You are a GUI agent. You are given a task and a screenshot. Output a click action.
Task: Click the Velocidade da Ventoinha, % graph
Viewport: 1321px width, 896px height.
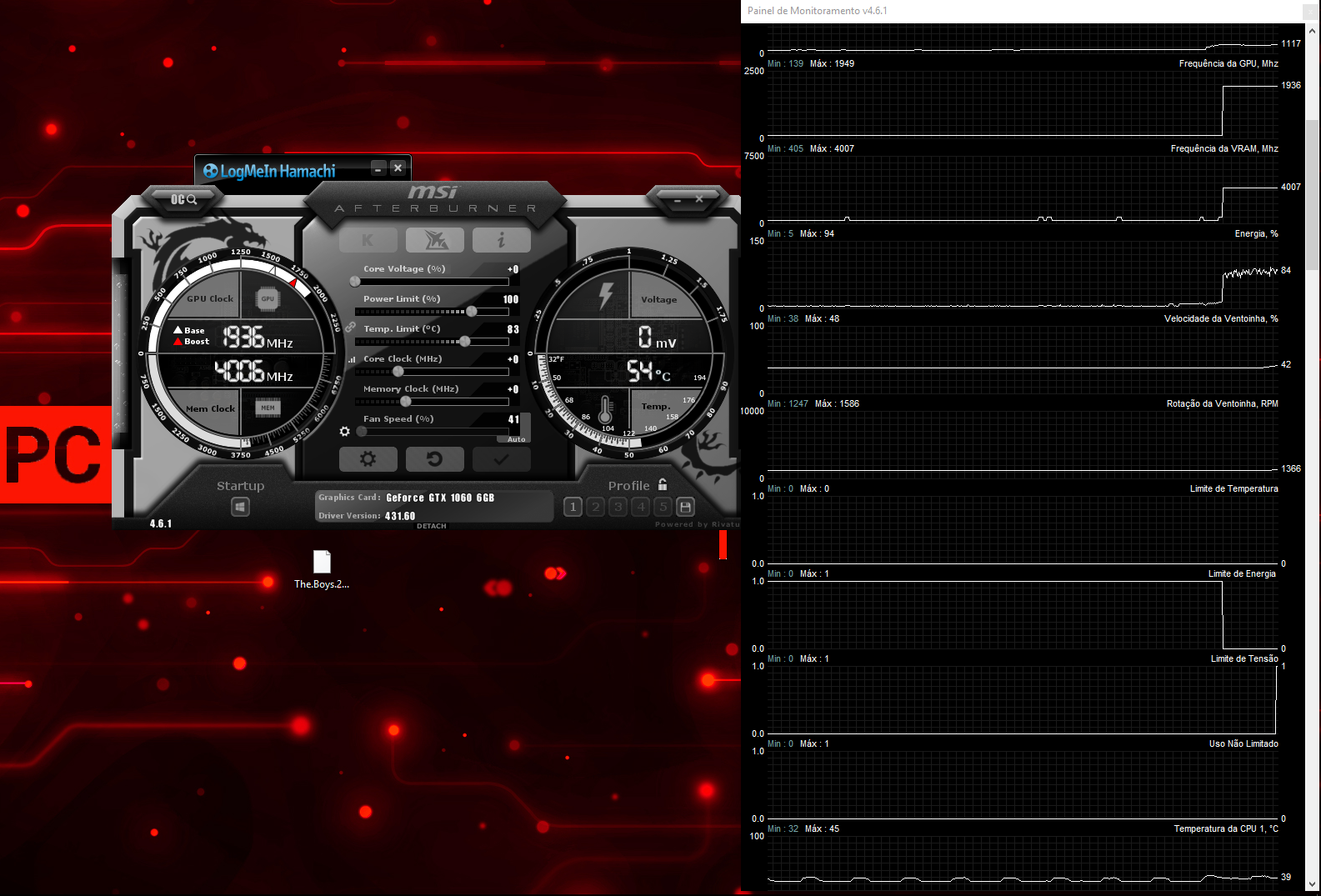1023,360
